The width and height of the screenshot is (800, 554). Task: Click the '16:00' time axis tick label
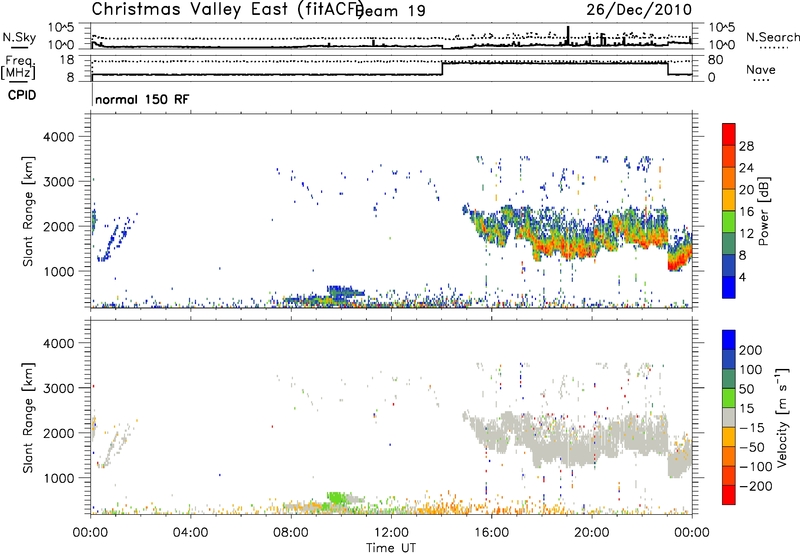coord(491,533)
